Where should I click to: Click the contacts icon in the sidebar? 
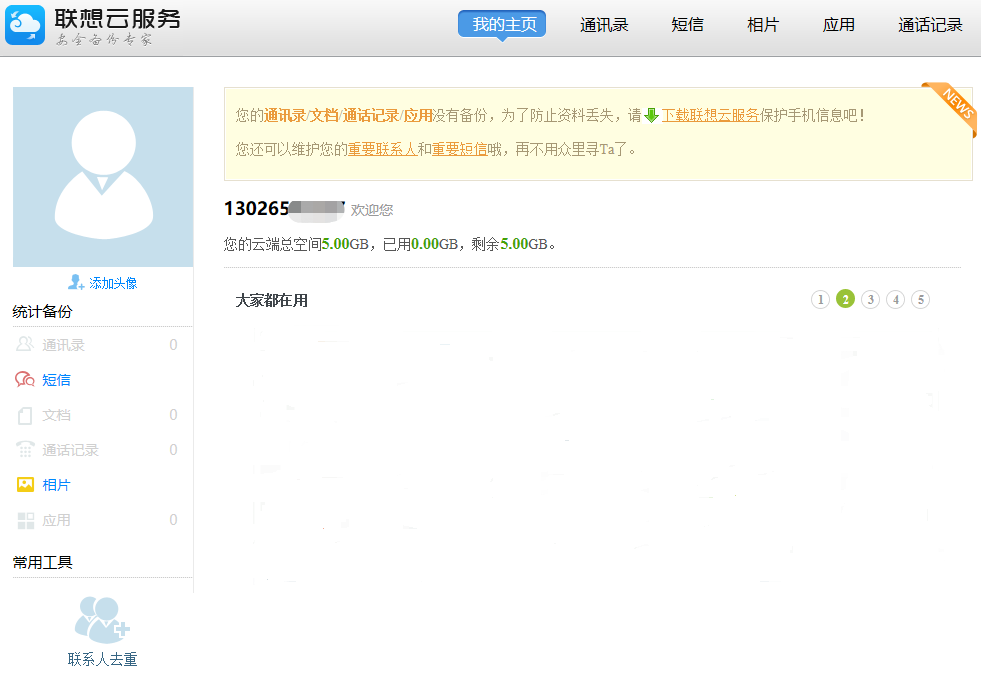[24, 344]
